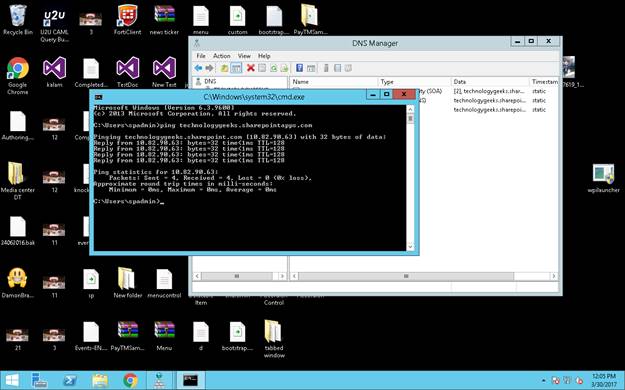Click the New Server toolbar icon

pos(326,68)
